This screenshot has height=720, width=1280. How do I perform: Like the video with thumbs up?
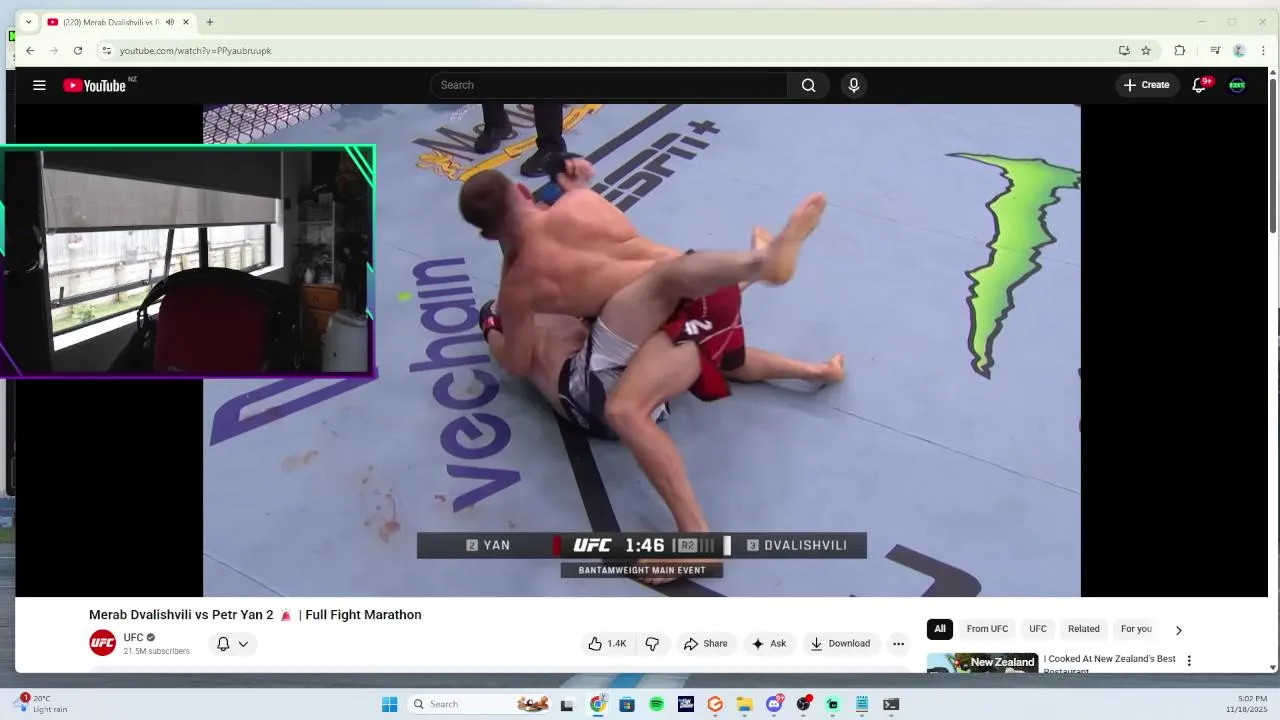(607, 644)
